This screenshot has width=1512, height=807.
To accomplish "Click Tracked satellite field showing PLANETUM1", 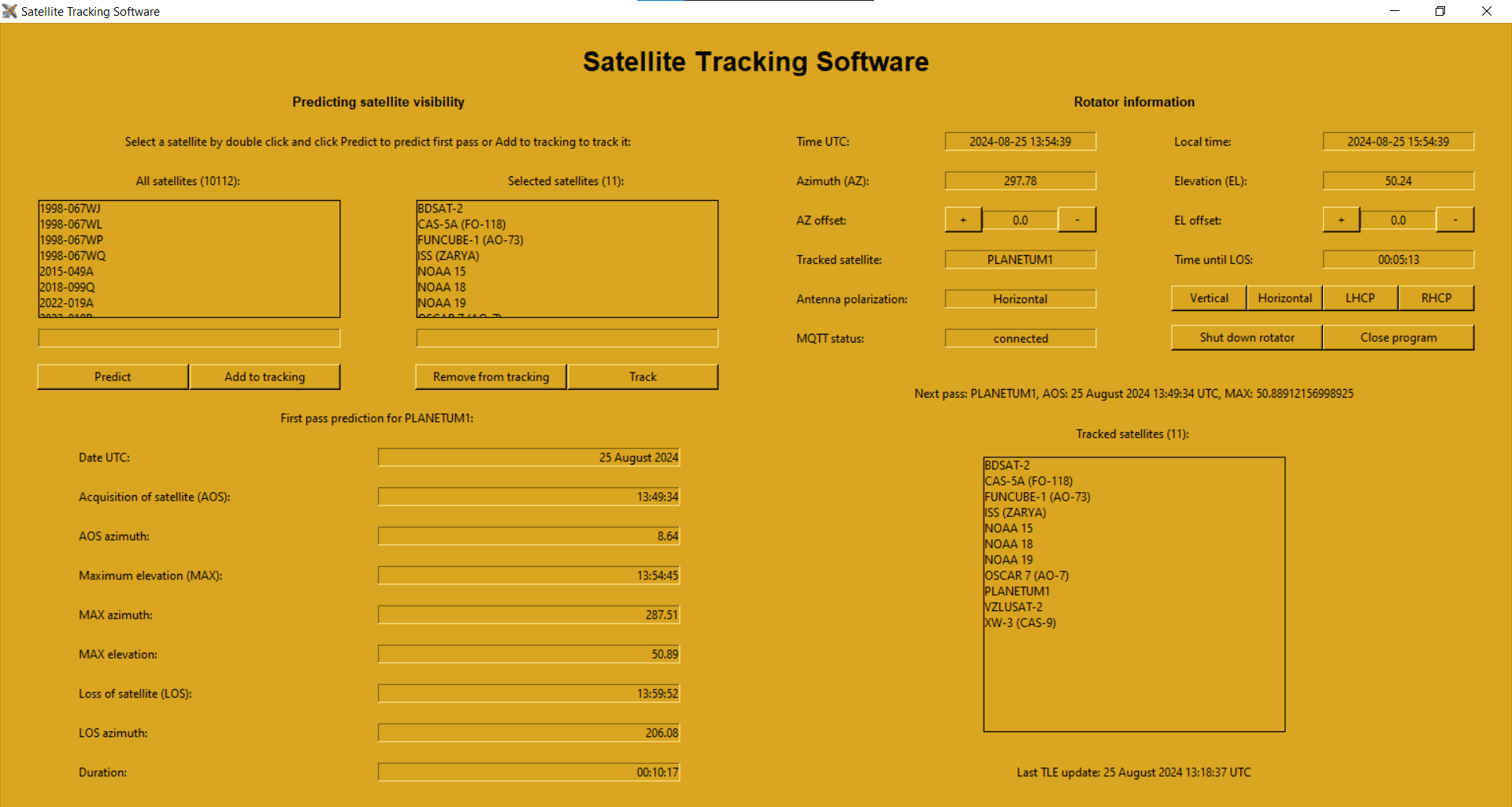I will 1020,260.
